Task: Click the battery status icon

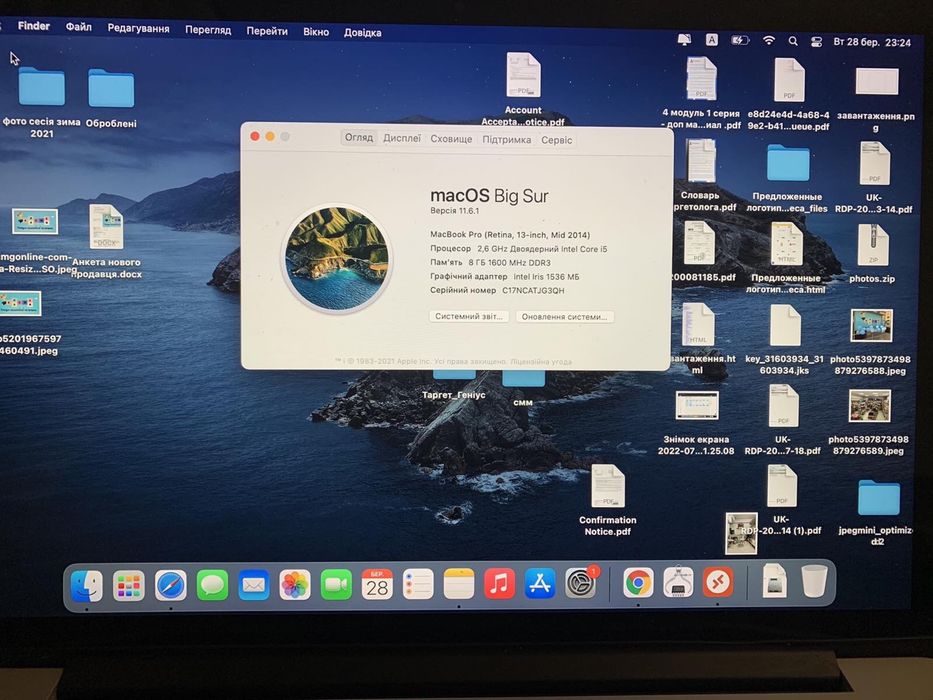Action: (x=740, y=40)
